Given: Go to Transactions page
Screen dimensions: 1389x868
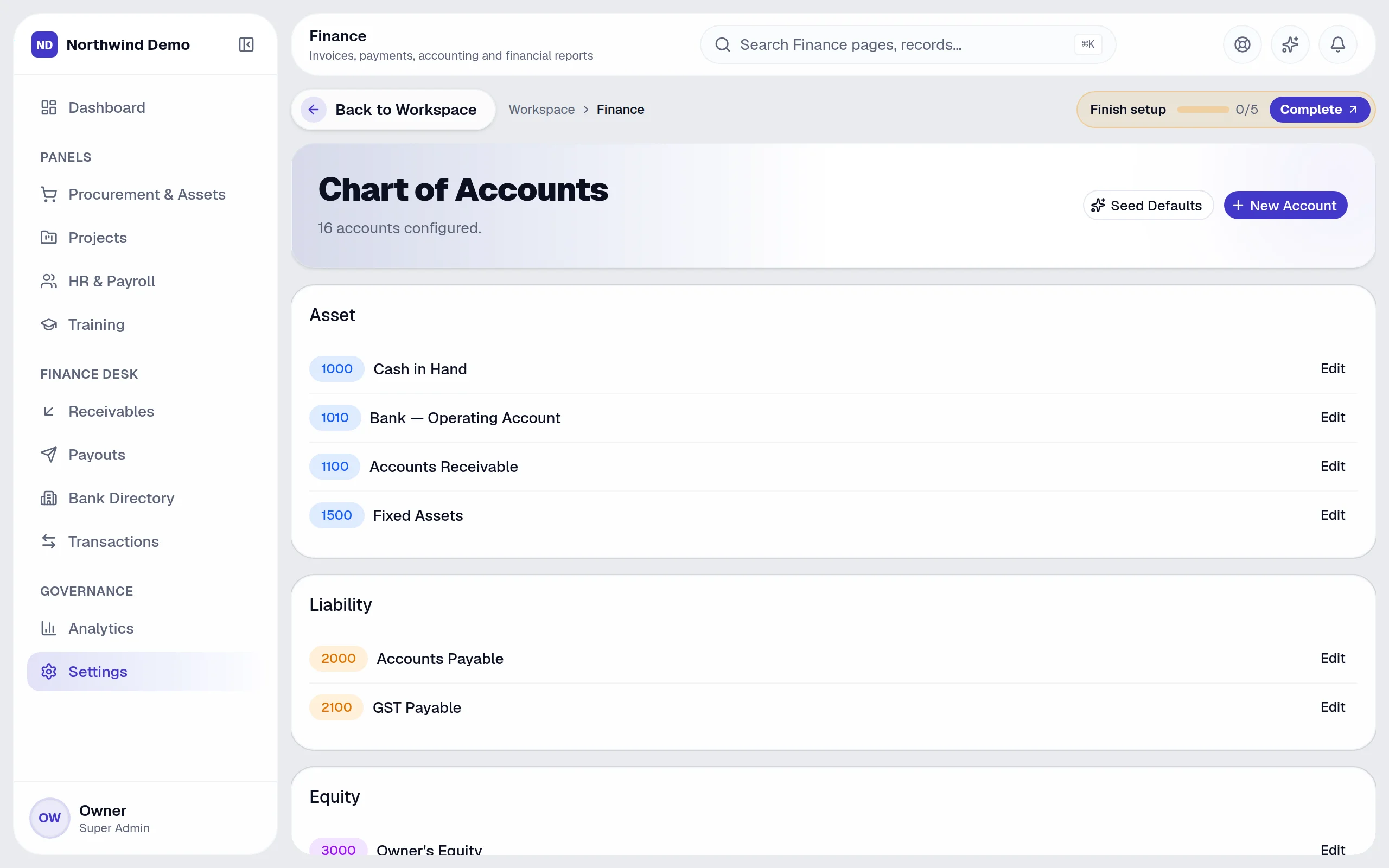Looking at the screenshot, I should 145,541.
